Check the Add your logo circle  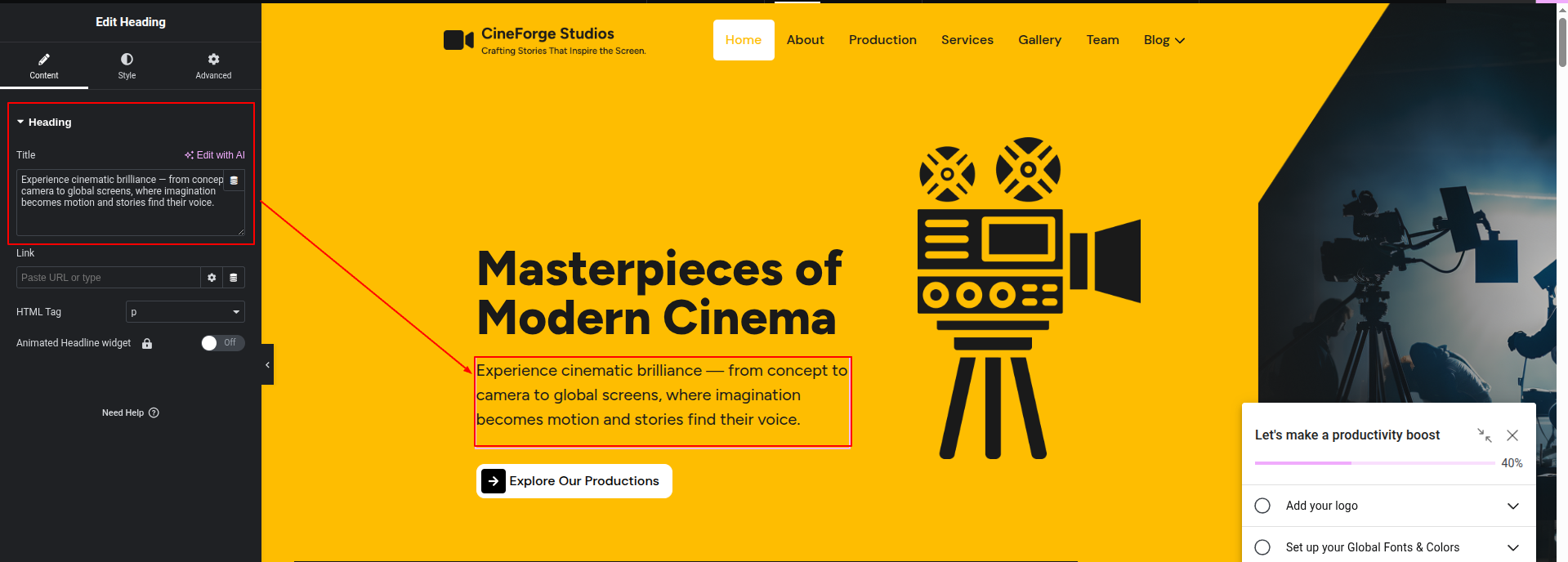(x=1262, y=506)
